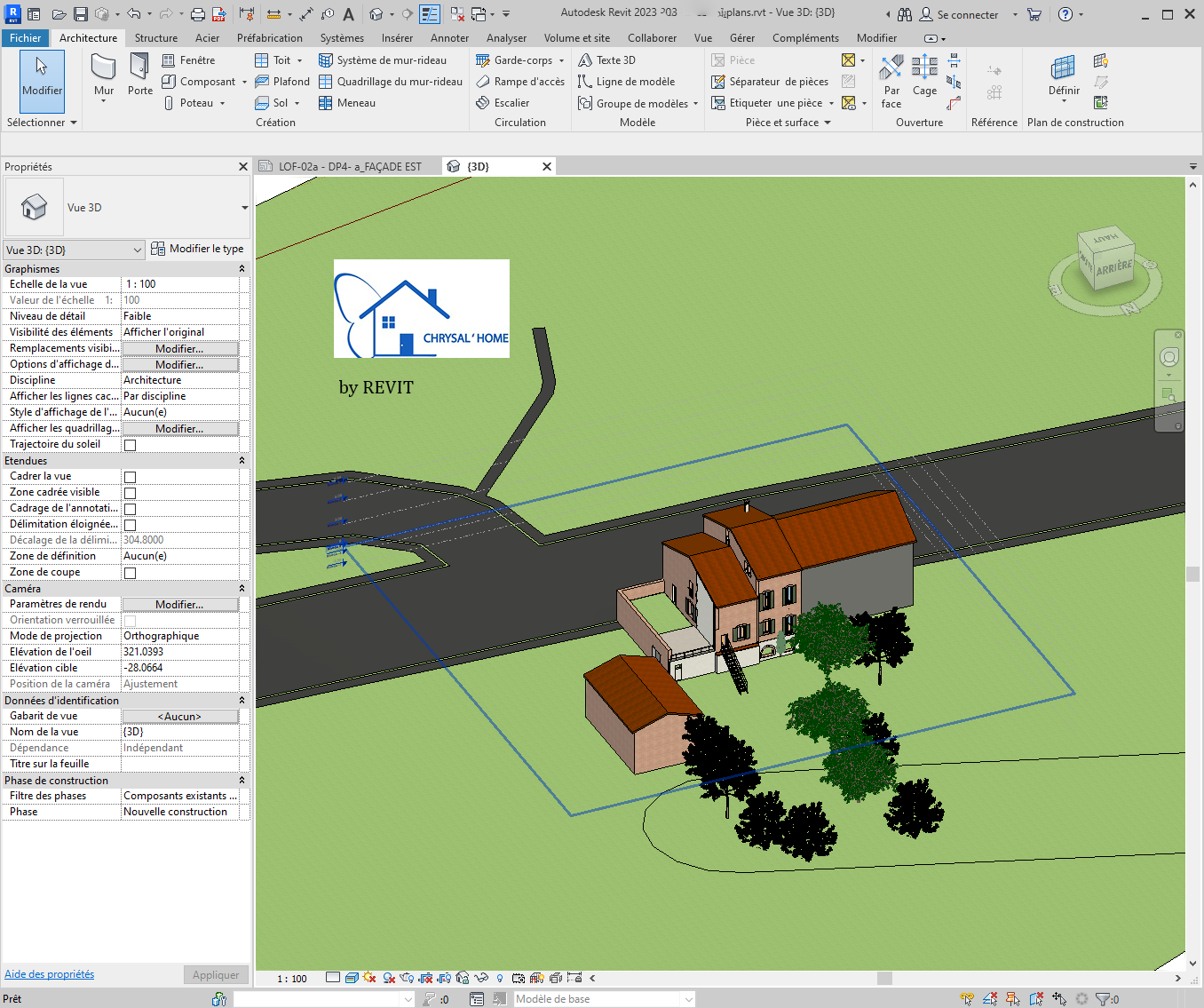This screenshot has height=1008, width=1204.
Task: Pick the Plafond ceiling tool
Action: click(282, 82)
